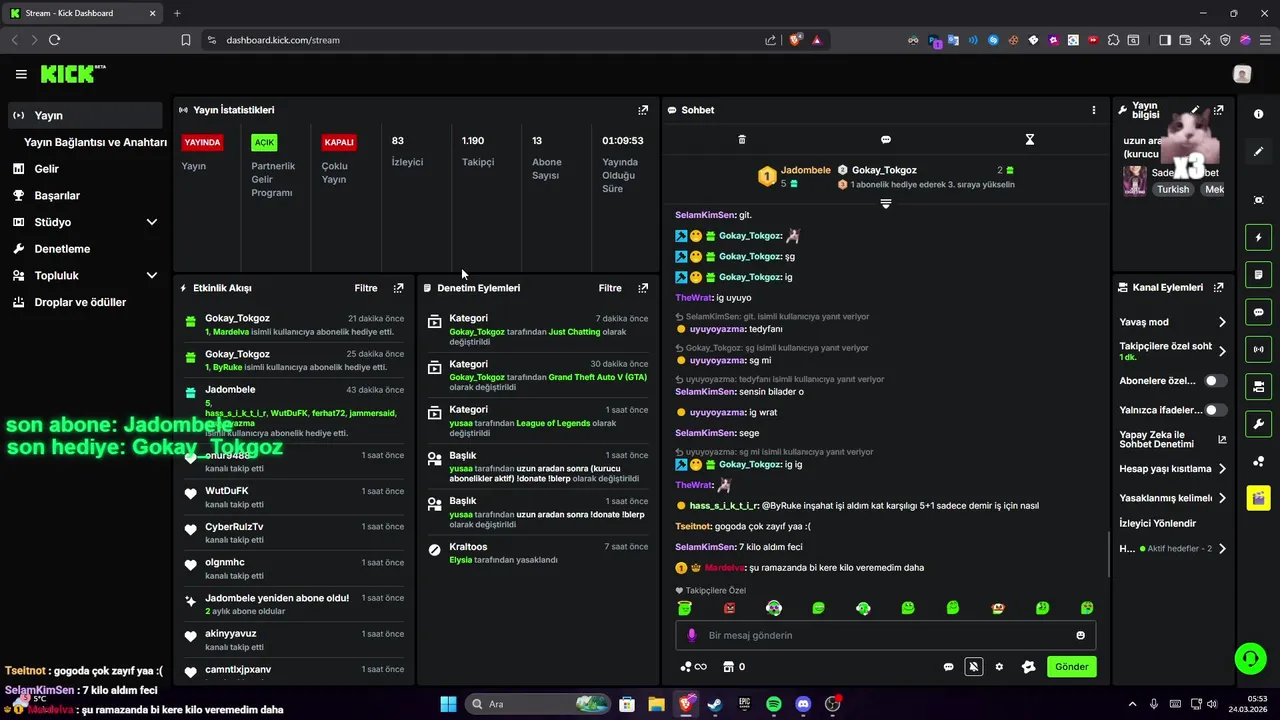Click the chat bubble icon beside the notification bell

click(x=949, y=667)
